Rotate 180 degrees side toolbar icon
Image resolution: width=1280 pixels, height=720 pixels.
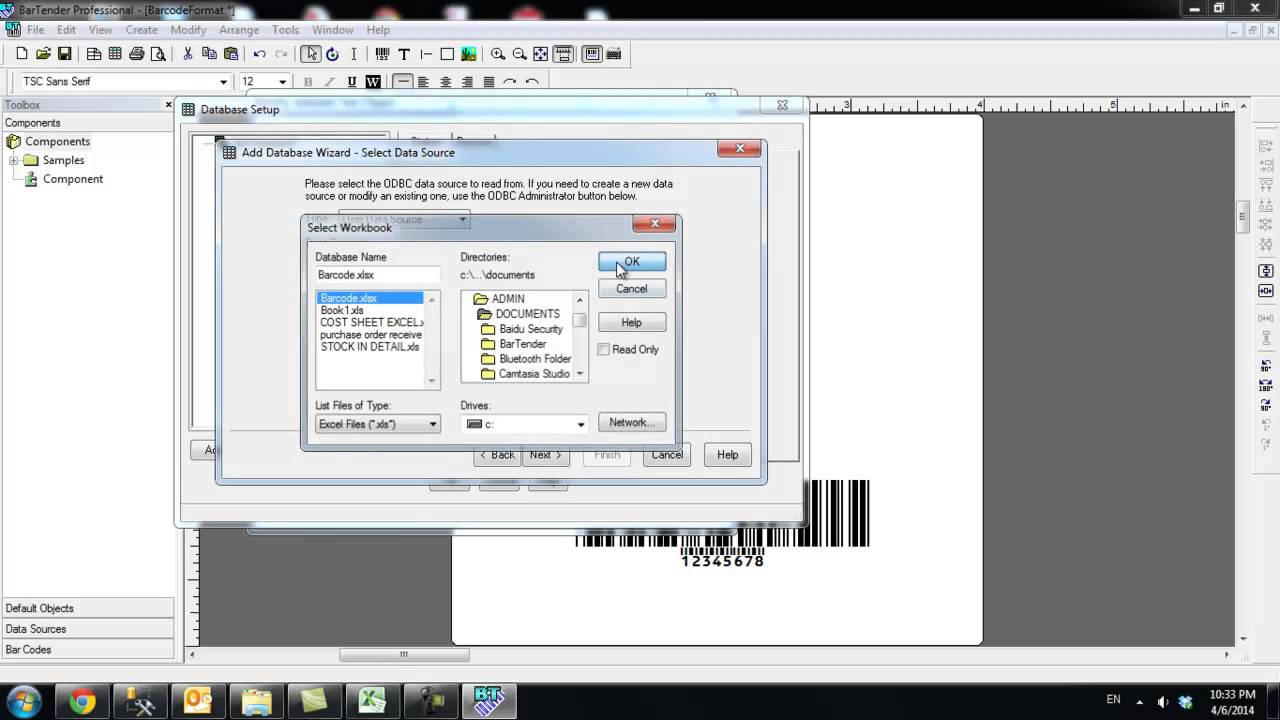point(1266,386)
